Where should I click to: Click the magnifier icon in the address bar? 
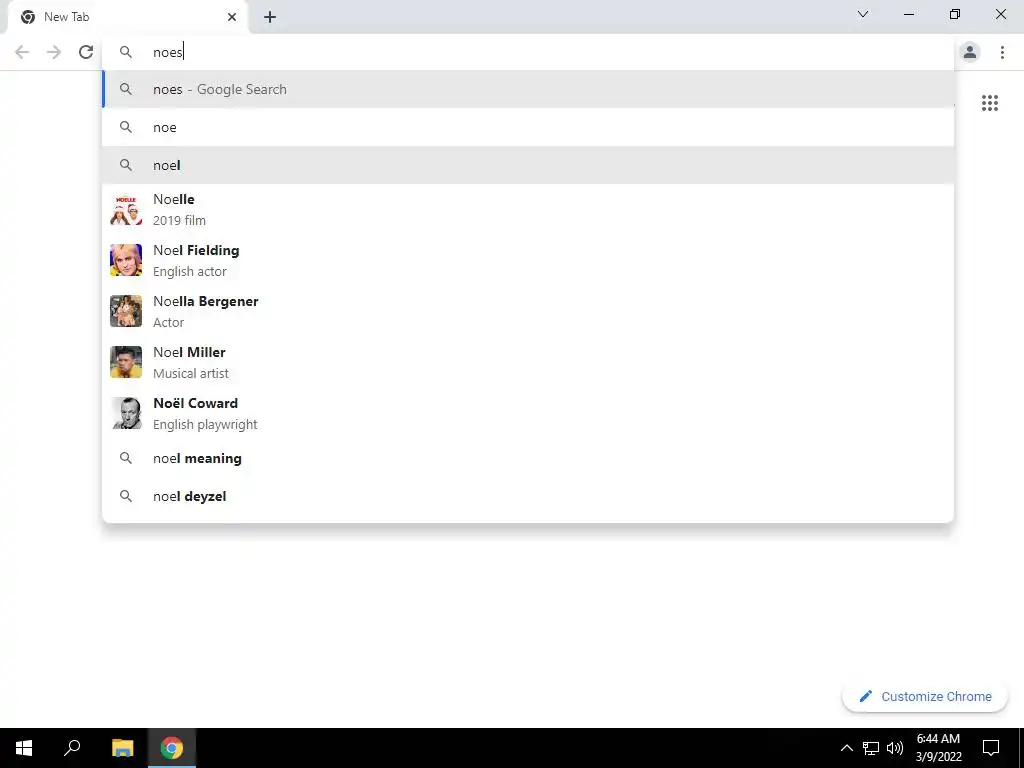(x=126, y=52)
